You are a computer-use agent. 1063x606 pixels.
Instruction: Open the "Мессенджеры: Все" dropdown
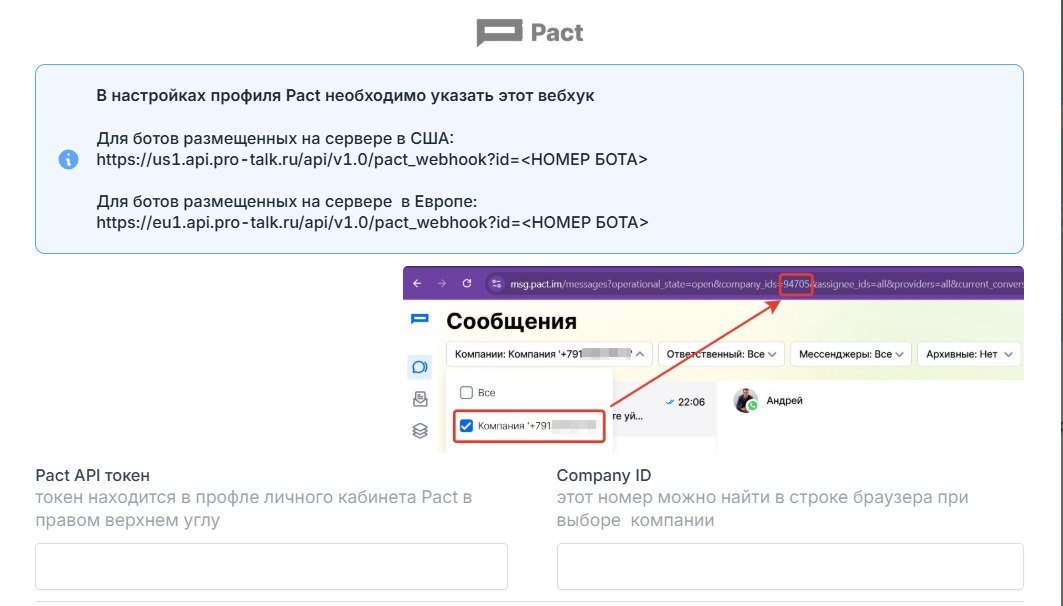coord(851,354)
